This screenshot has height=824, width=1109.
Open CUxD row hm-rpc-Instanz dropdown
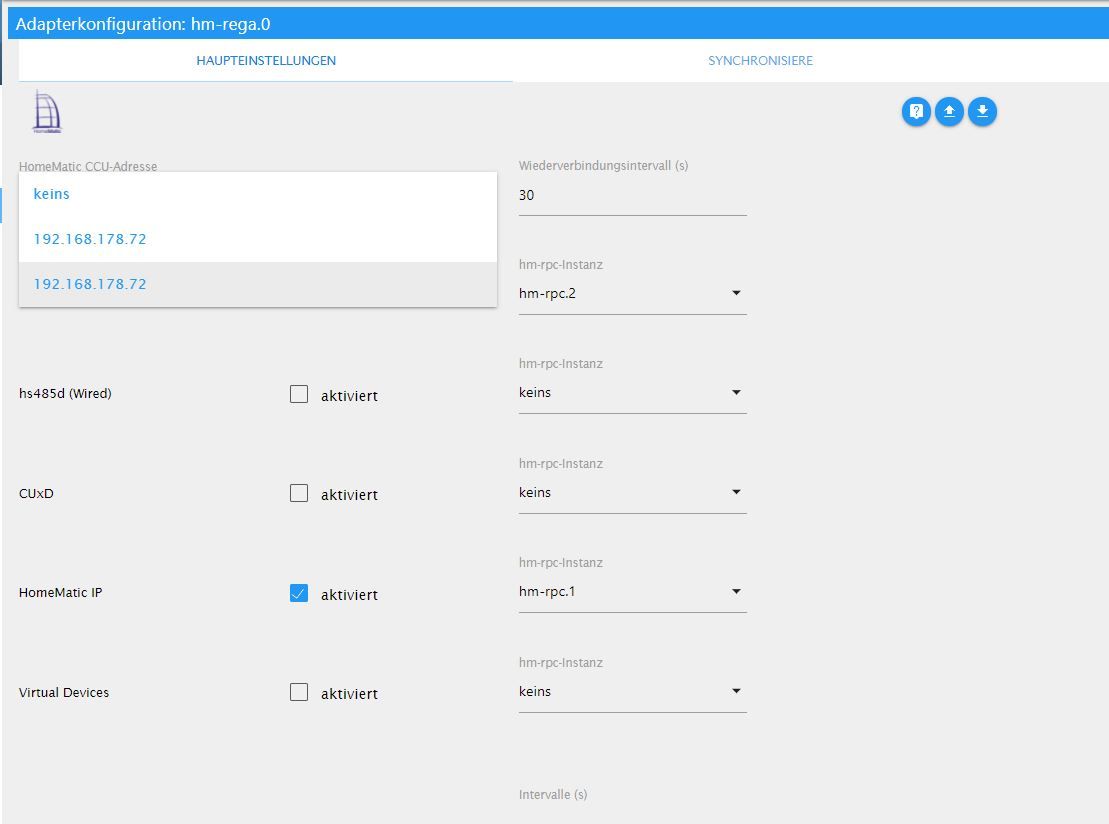[632, 492]
